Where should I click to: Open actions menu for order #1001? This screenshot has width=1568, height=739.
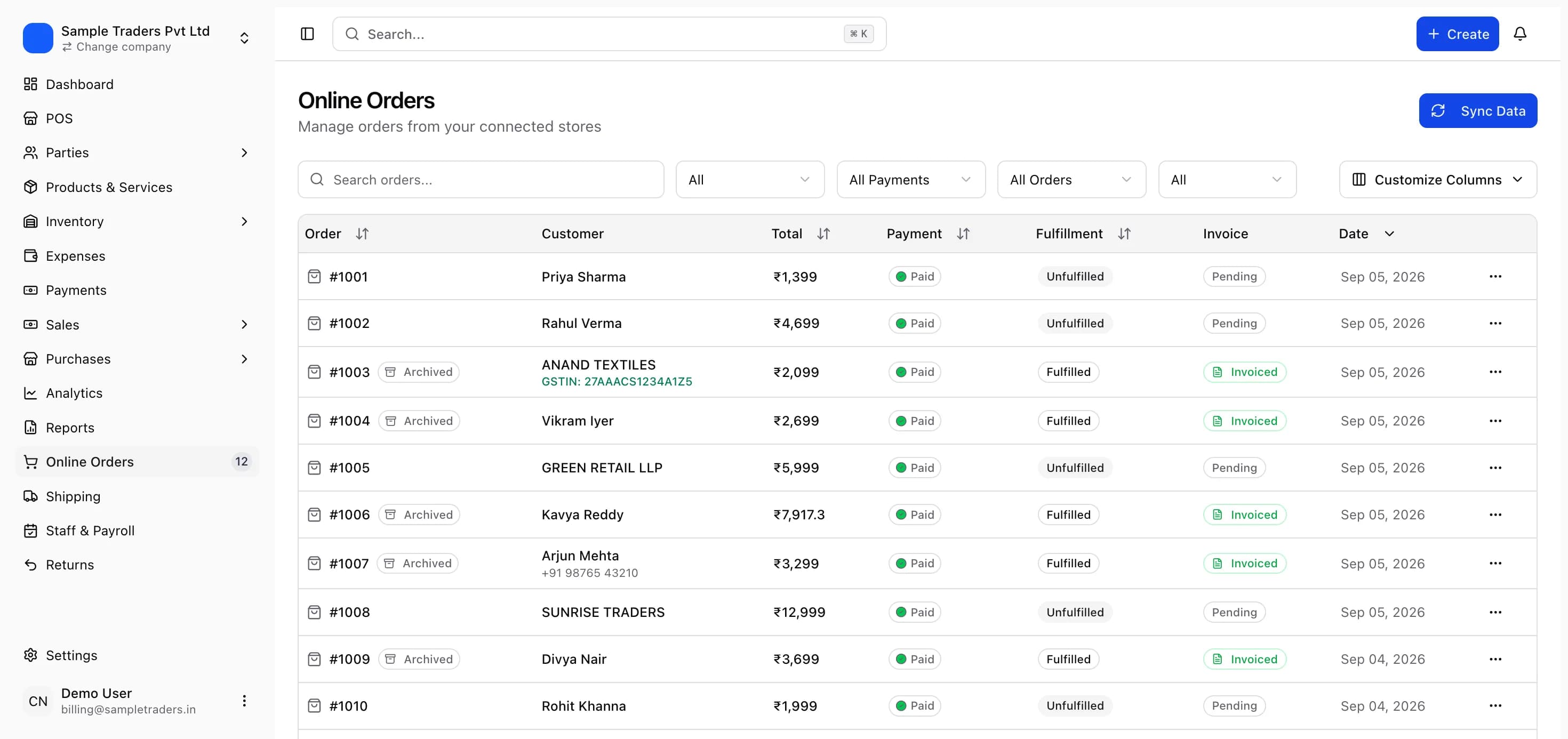(x=1495, y=276)
